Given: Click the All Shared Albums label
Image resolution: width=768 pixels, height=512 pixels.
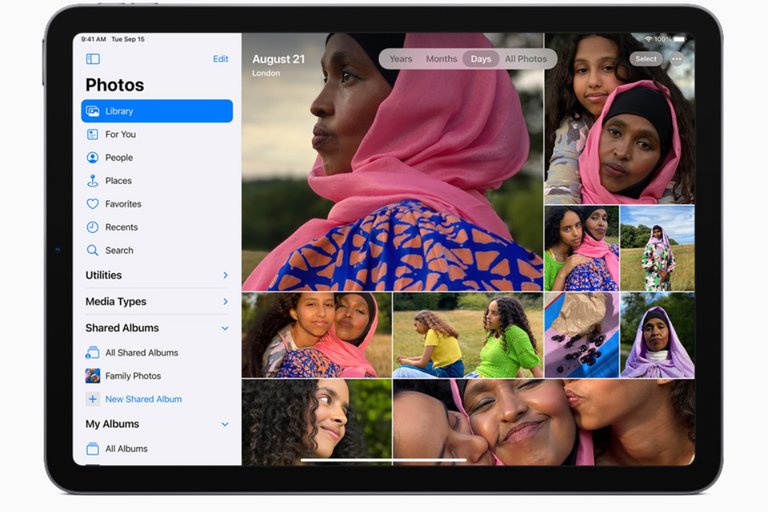Looking at the screenshot, I should pyautogui.click(x=142, y=352).
